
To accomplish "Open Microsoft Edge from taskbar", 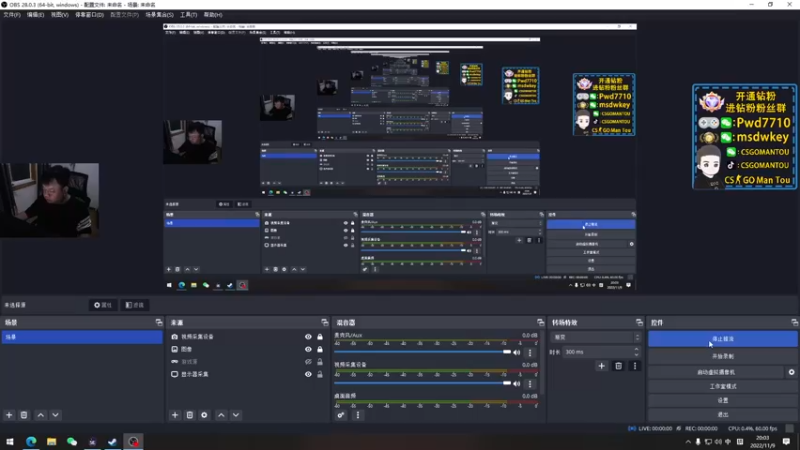I will [x=31, y=441].
